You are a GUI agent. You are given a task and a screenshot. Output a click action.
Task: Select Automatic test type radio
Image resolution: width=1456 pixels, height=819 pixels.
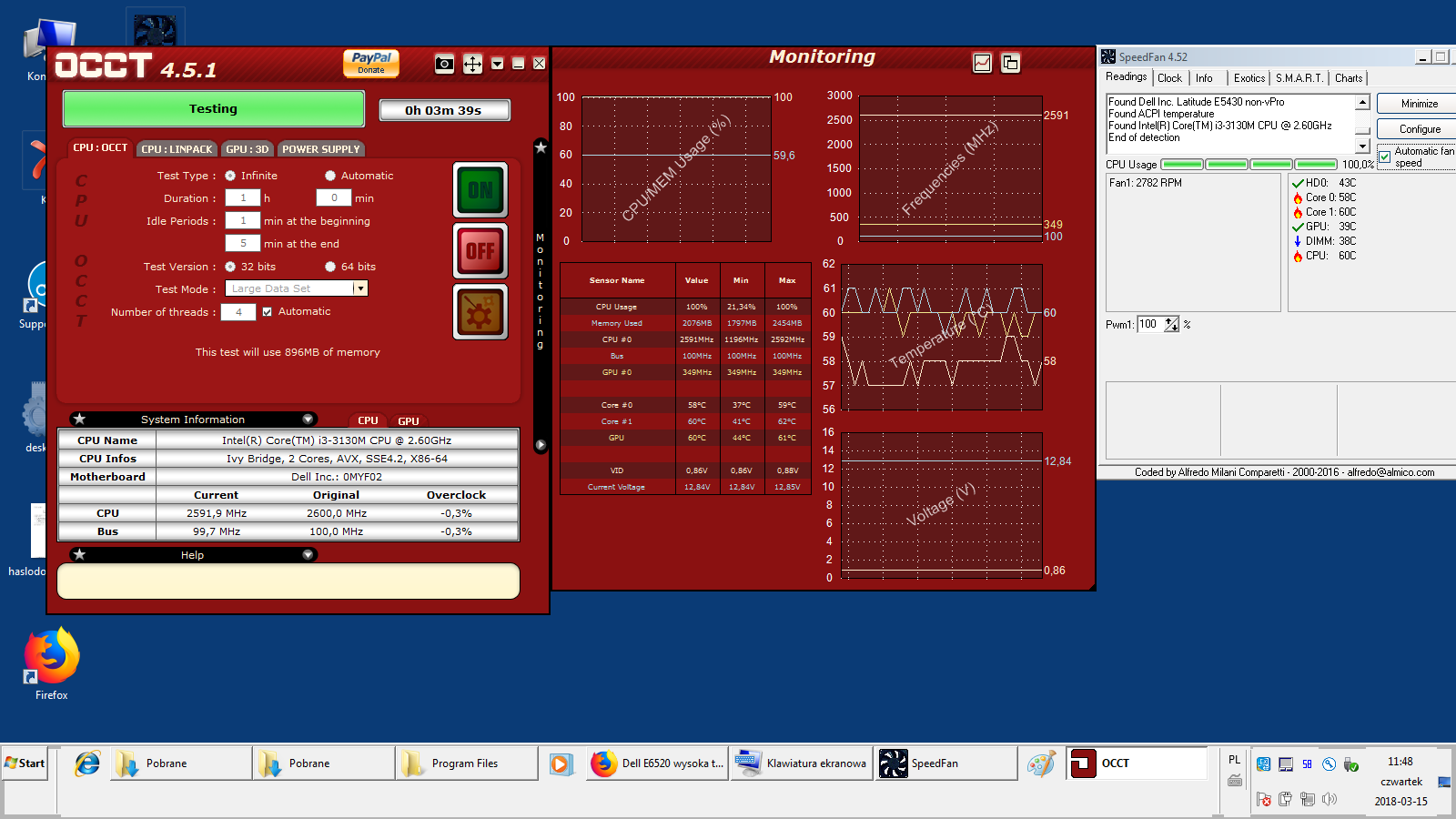click(330, 176)
